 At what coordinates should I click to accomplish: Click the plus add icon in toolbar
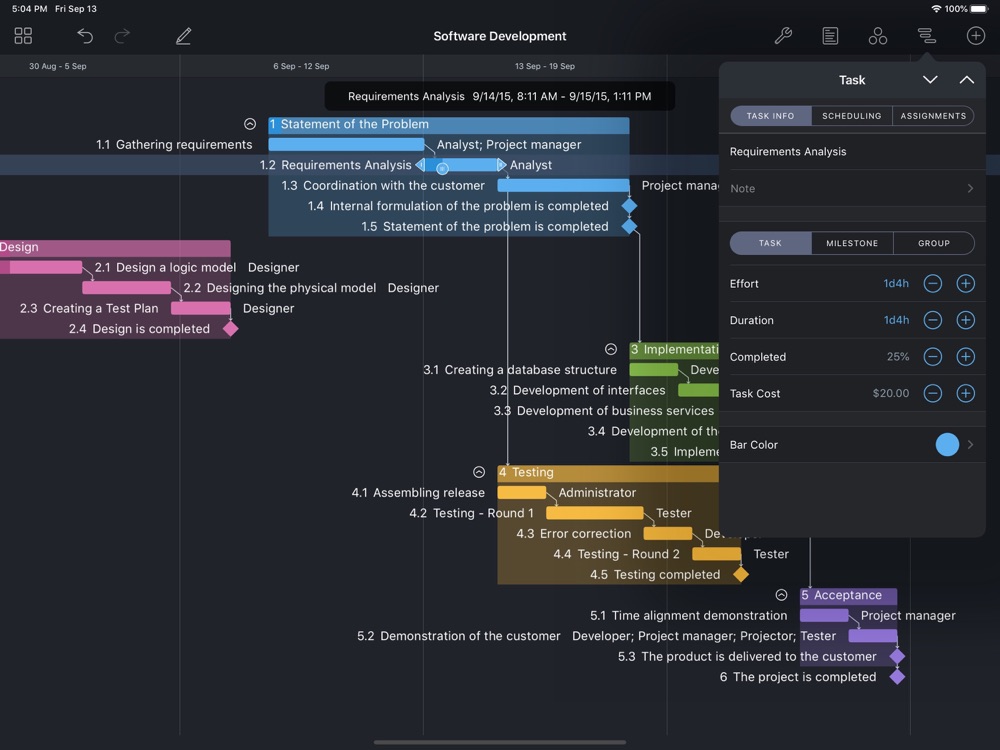[975, 36]
